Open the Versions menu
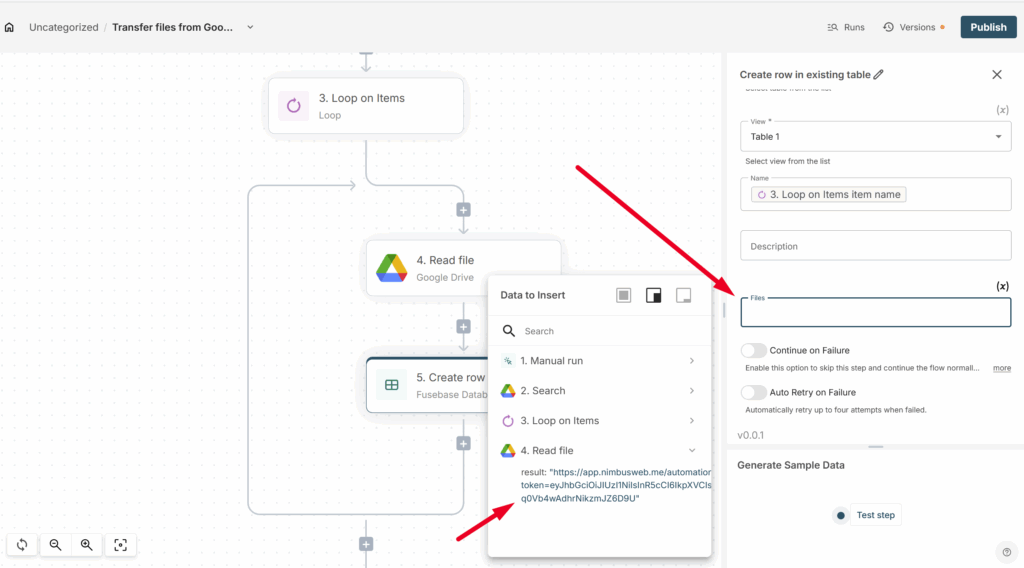 point(910,27)
